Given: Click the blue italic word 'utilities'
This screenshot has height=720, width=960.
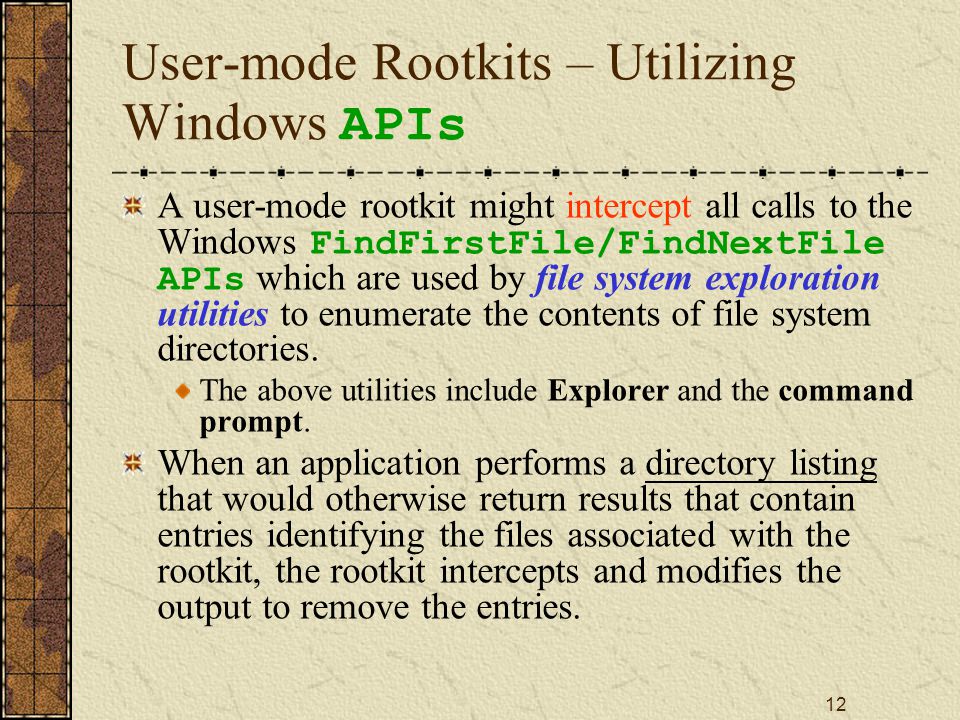Looking at the screenshot, I should 212,314.
